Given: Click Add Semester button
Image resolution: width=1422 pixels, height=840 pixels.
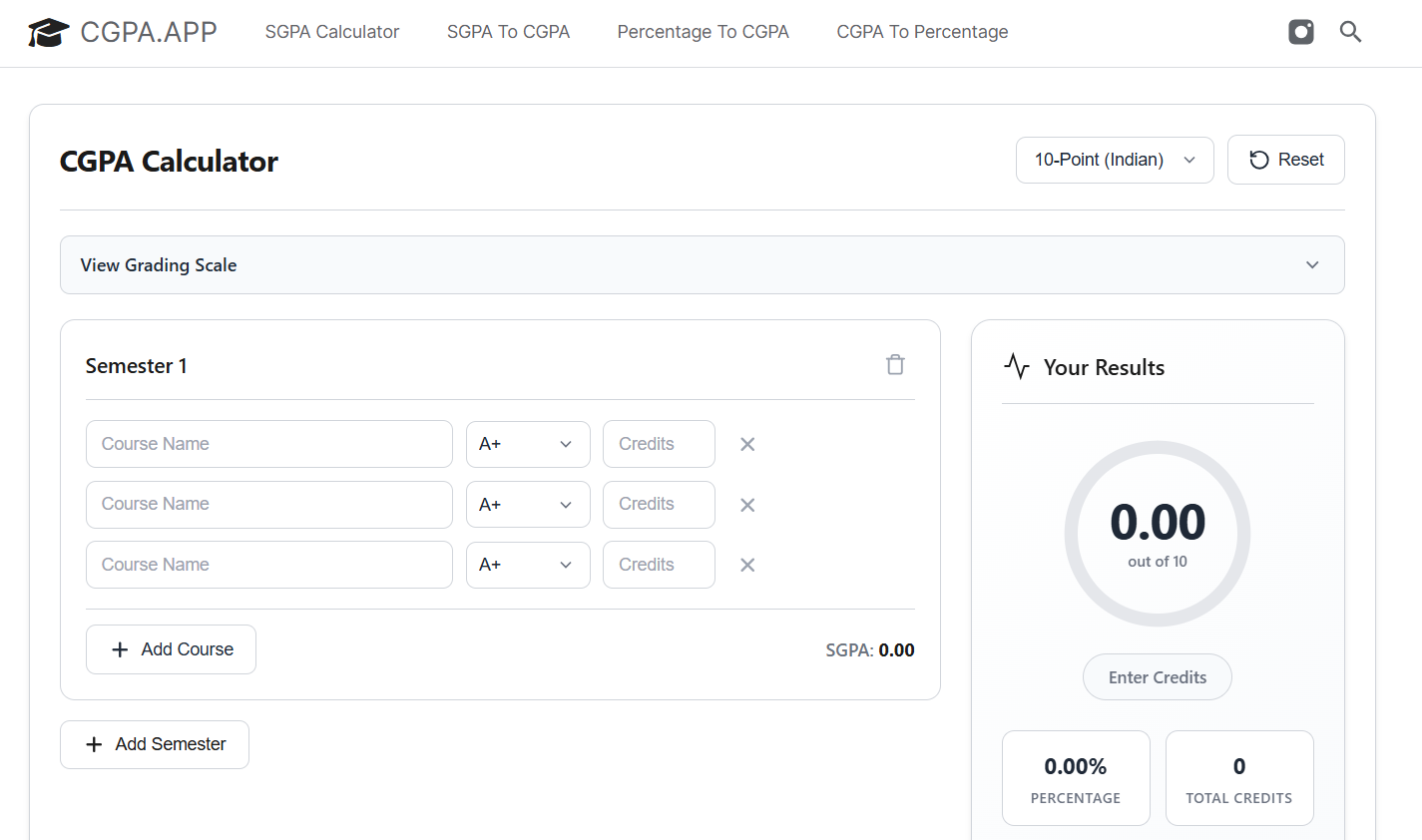Looking at the screenshot, I should (155, 744).
